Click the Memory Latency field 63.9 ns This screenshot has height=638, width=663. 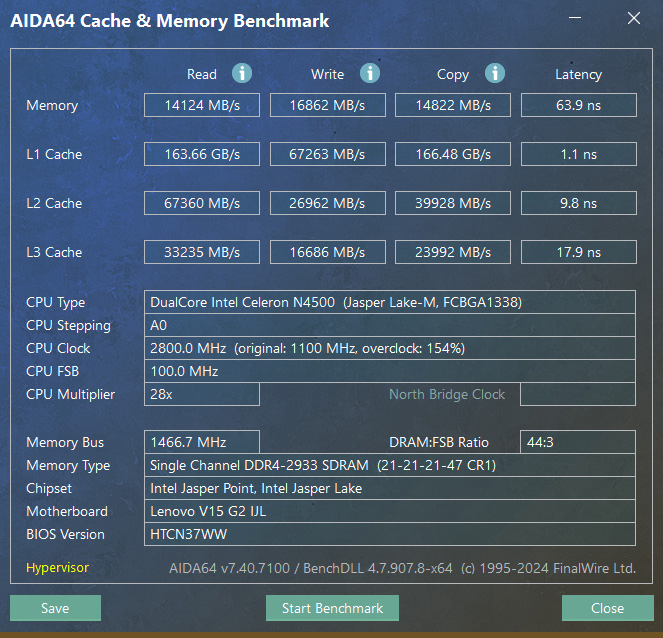pos(578,105)
